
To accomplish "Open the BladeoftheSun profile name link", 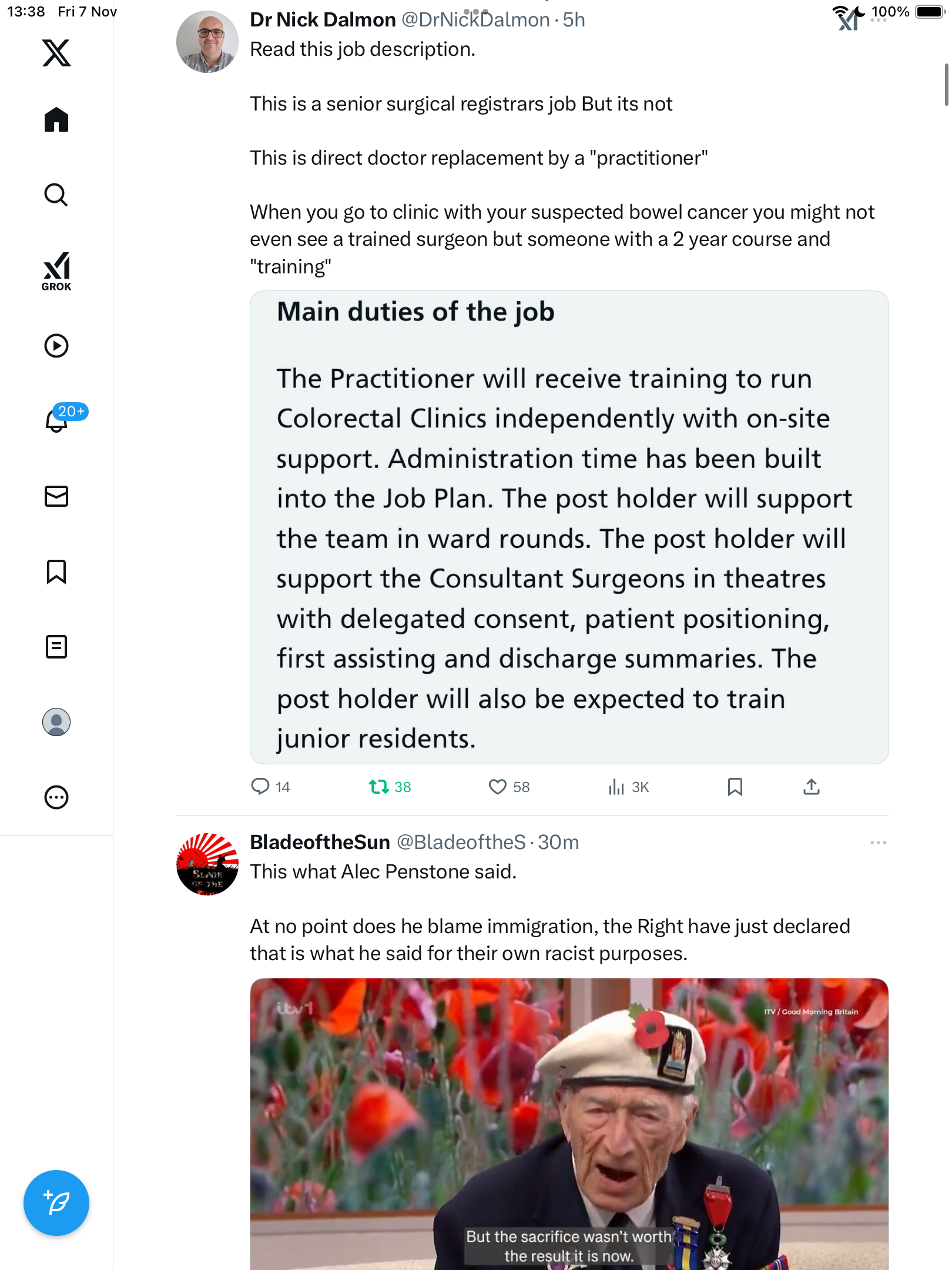I will 320,843.
